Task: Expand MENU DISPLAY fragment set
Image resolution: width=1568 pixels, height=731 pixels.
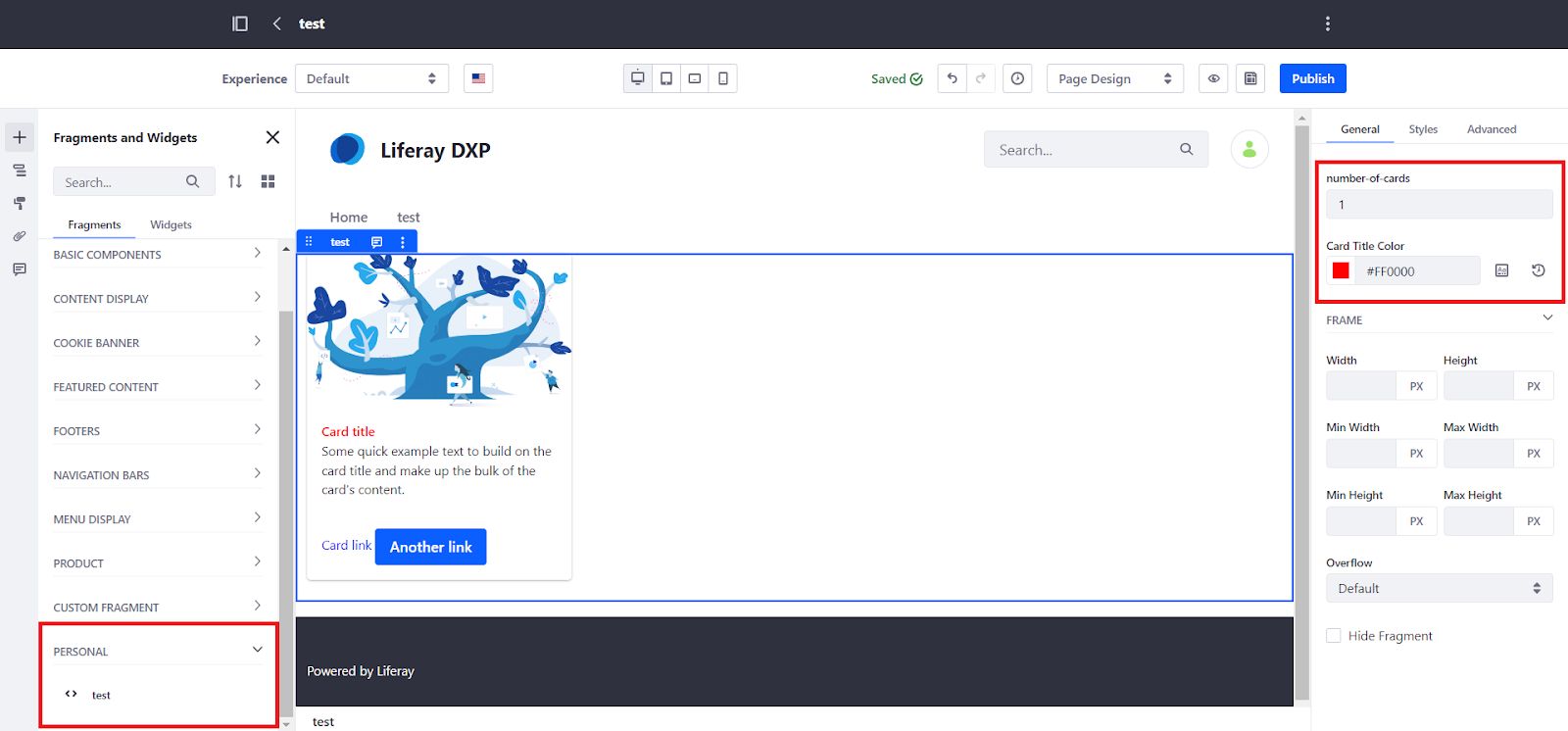Action: [158, 518]
